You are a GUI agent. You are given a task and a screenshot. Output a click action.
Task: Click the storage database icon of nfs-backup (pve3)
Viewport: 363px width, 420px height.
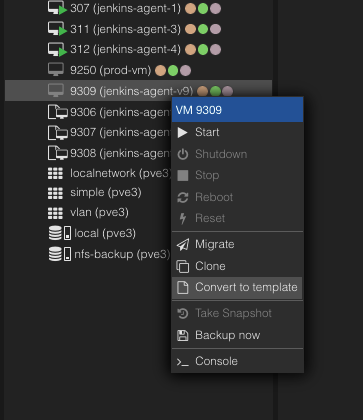coord(55,254)
